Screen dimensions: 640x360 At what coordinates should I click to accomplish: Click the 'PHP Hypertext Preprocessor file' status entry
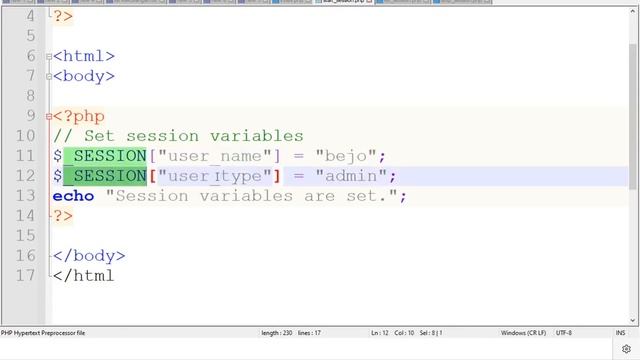point(43,333)
